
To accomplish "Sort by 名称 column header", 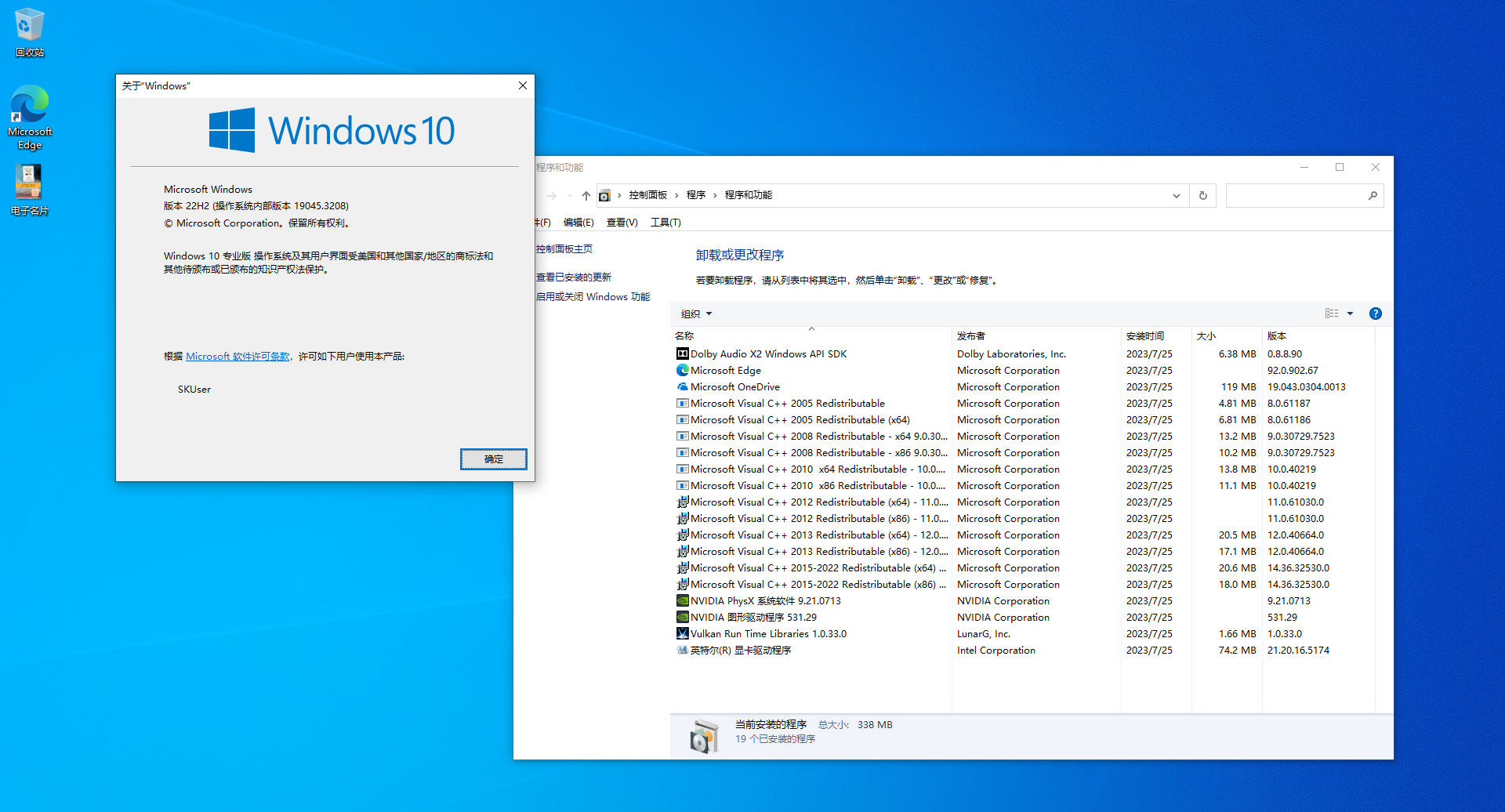I will [811, 335].
